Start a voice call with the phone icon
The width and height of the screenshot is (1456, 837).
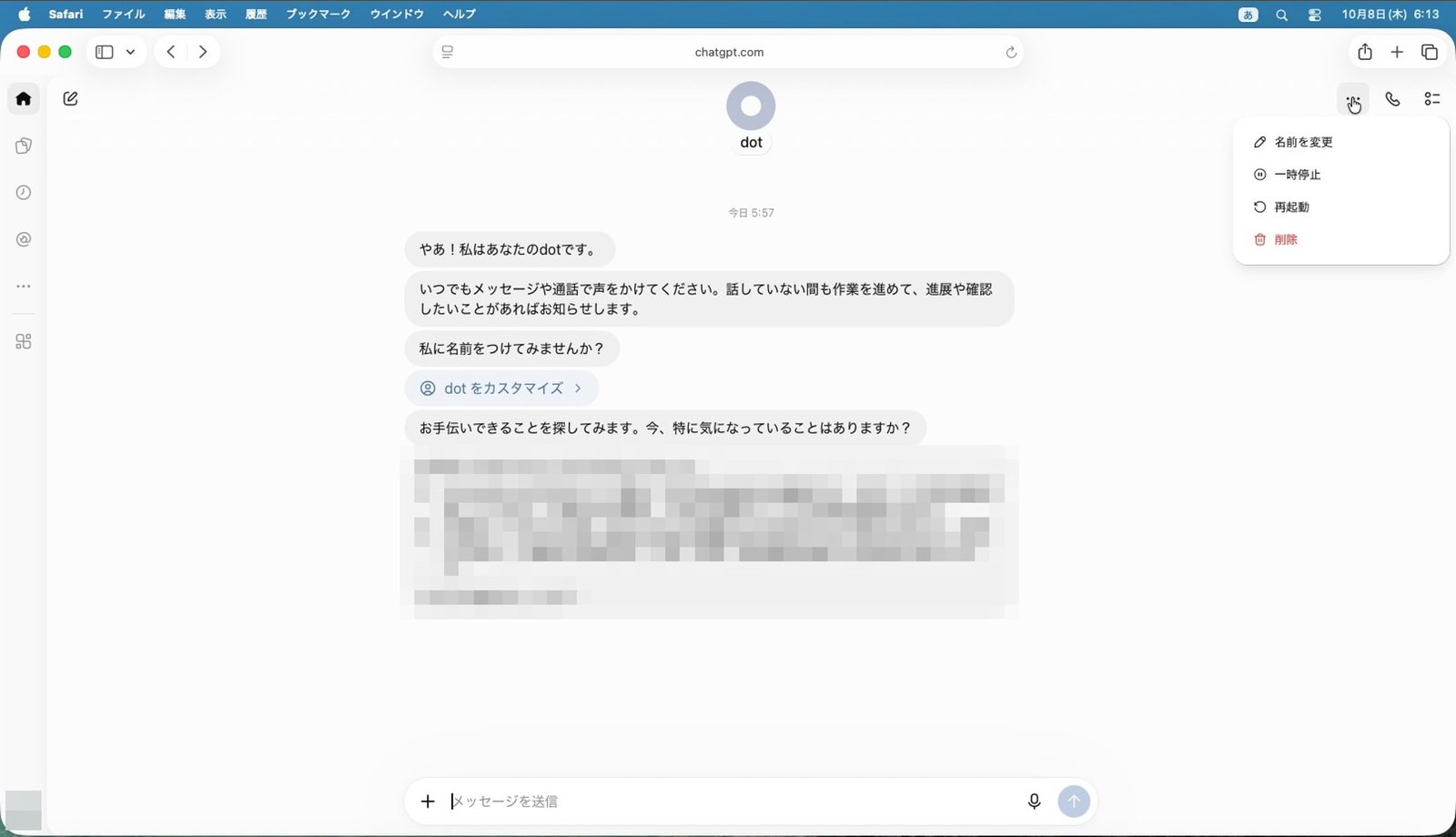tap(1392, 98)
